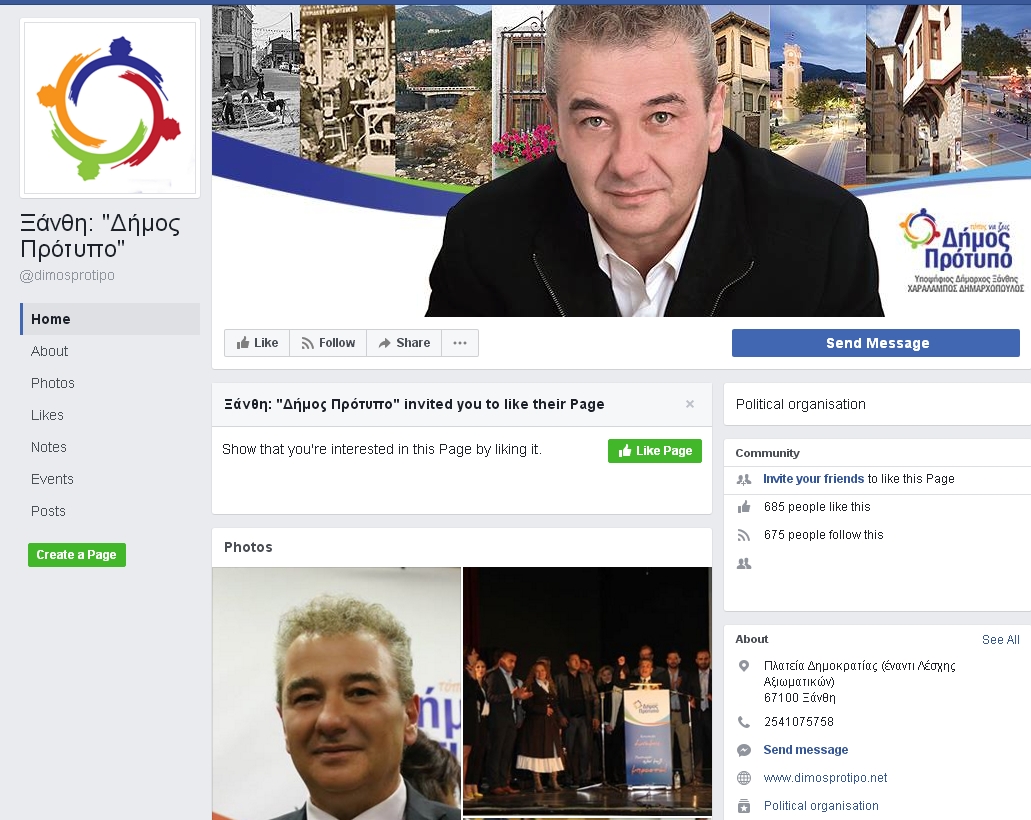Click the 675 people follow this text
Viewport: 1031px width, 820px height.
pyautogui.click(x=823, y=535)
